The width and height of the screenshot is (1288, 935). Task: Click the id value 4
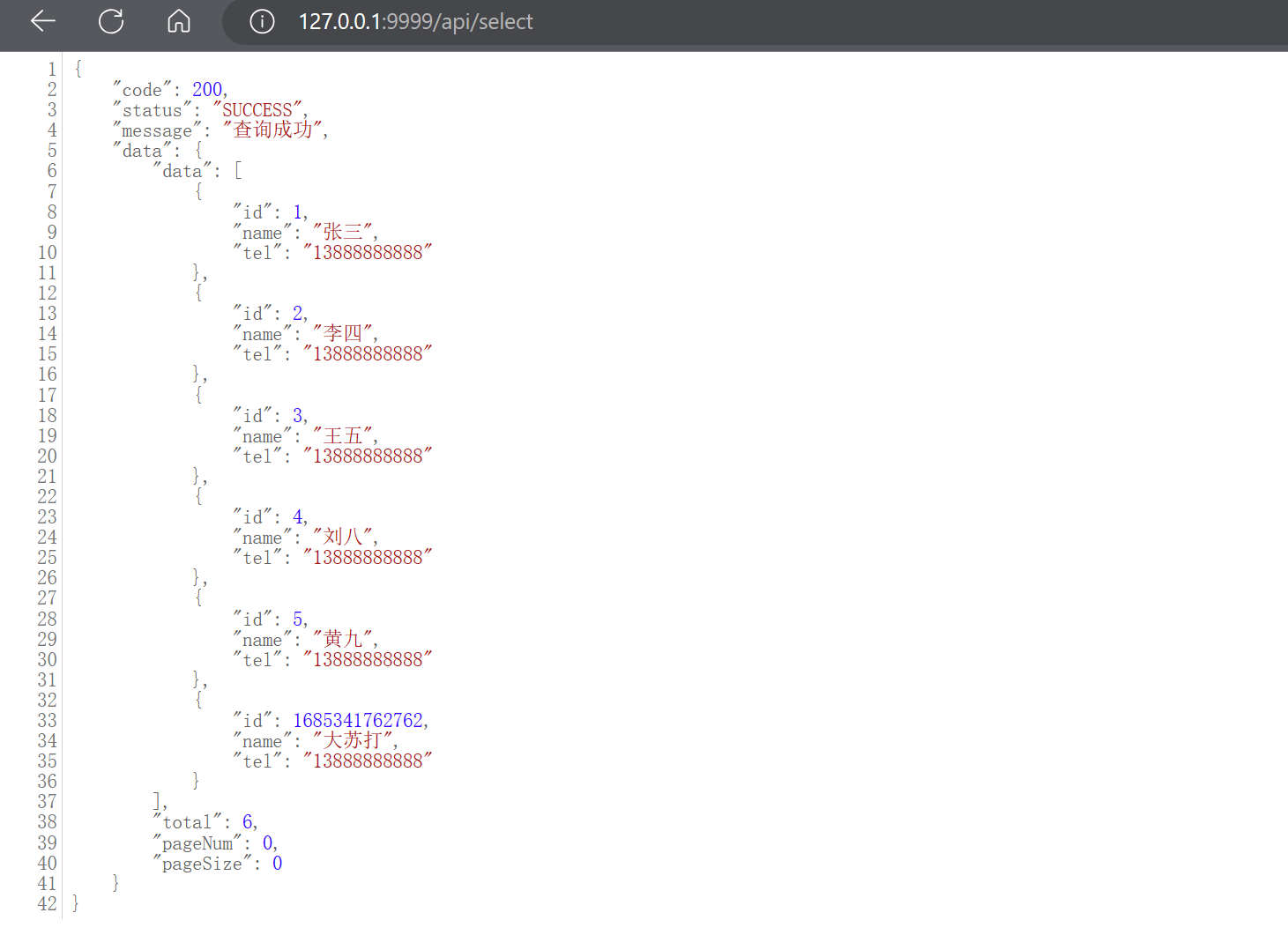pos(298,517)
